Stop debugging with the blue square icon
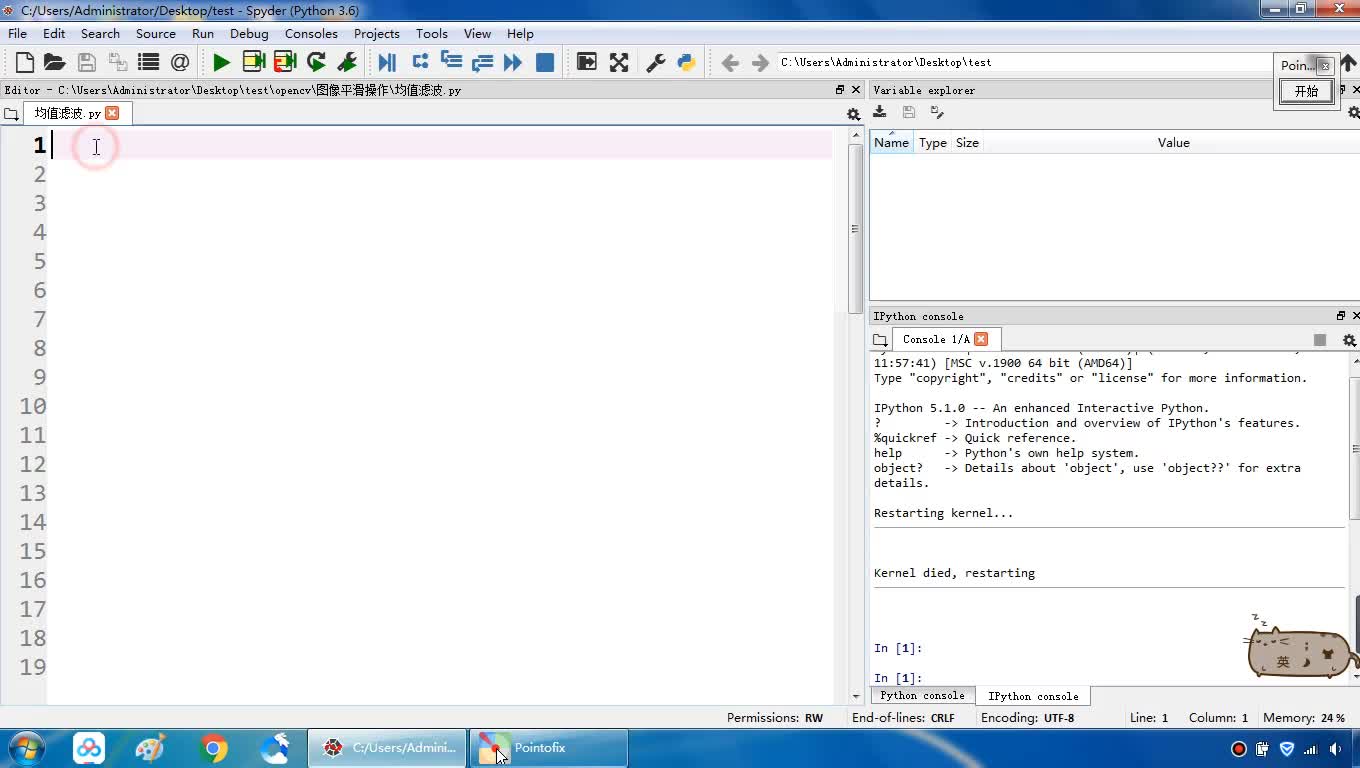This screenshot has height=768, width=1360. [x=545, y=63]
